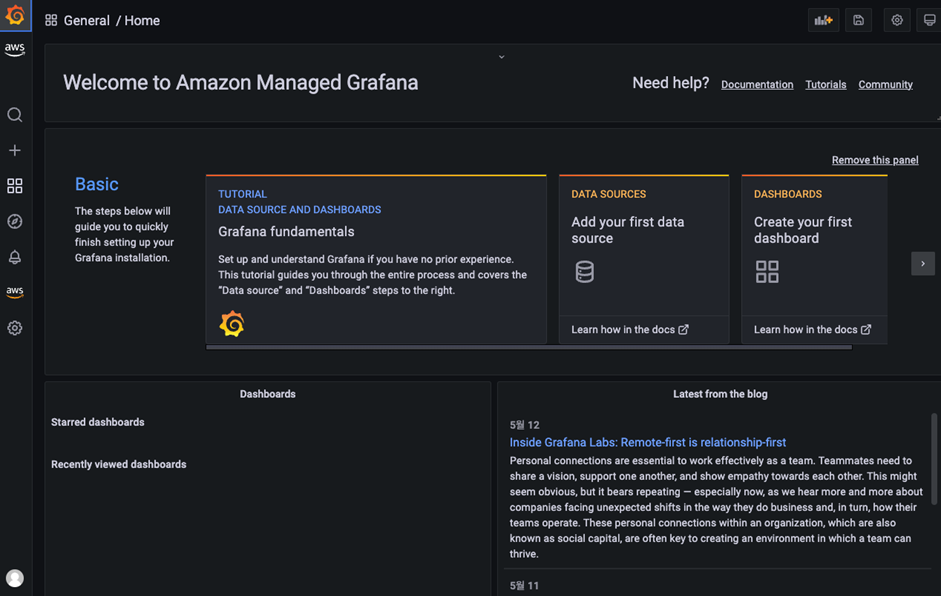The image size is (941, 596).
Task: Click General in the breadcrumb
Action: click(x=86, y=20)
